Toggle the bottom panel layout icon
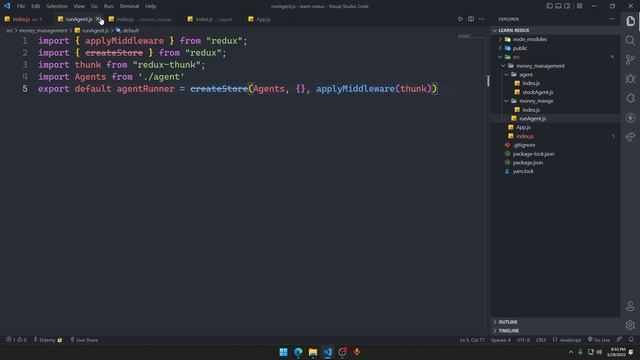Image resolution: width=640 pixels, height=360 pixels. pos(558,6)
